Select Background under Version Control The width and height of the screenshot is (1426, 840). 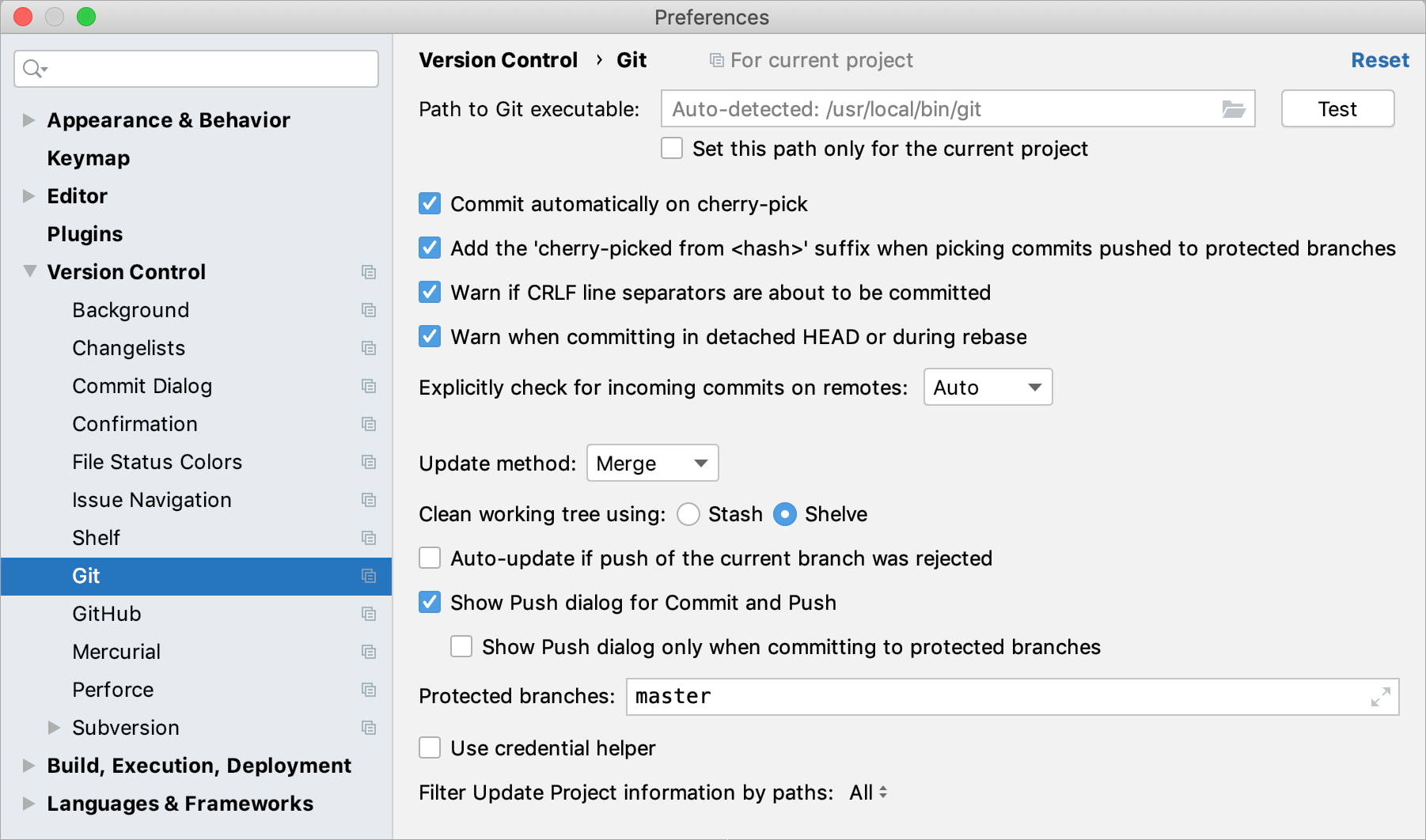pyautogui.click(x=131, y=310)
